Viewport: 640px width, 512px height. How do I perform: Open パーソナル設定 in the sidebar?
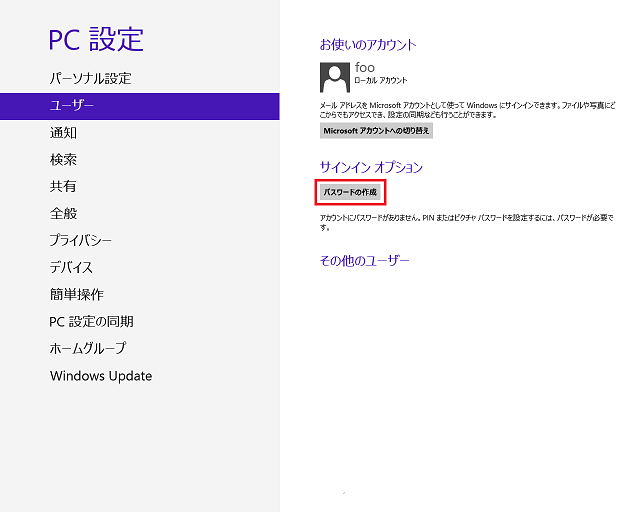tap(91, 78)
